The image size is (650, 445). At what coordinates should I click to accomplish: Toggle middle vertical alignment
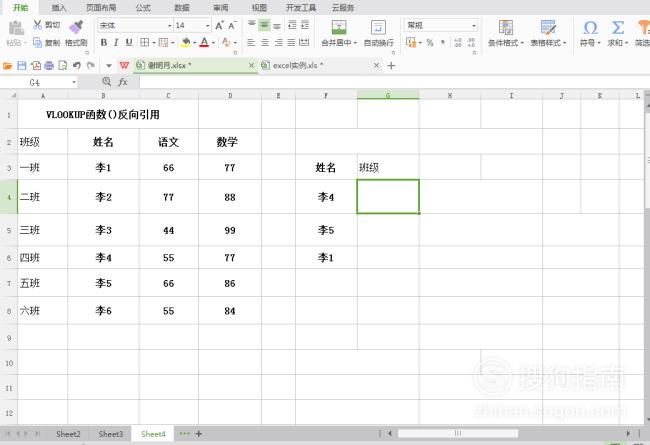coord(264,25)
